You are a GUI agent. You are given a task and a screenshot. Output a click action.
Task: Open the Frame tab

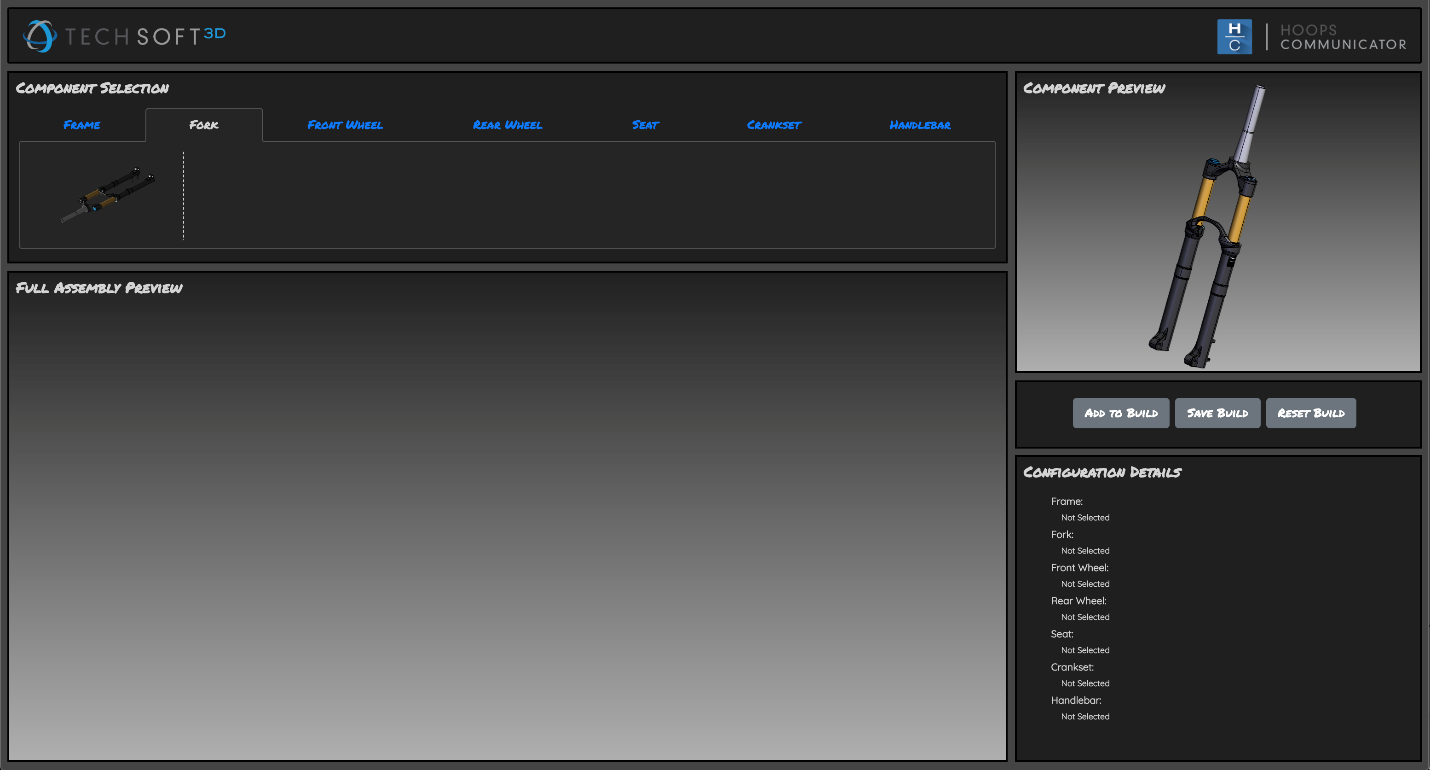pyautogui.click(x=82, y=125)
